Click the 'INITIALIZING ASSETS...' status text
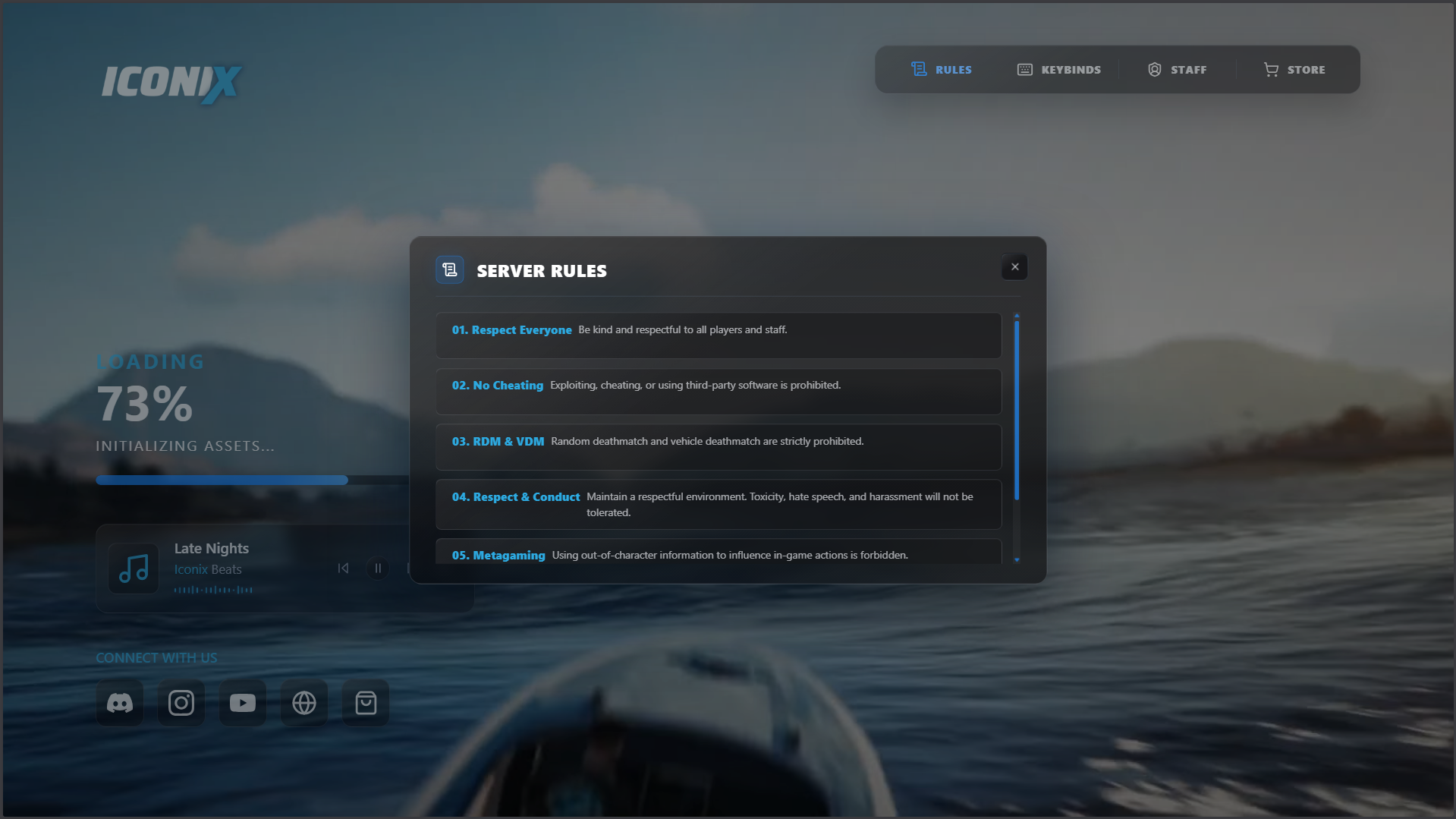 [x=185, y=446]
